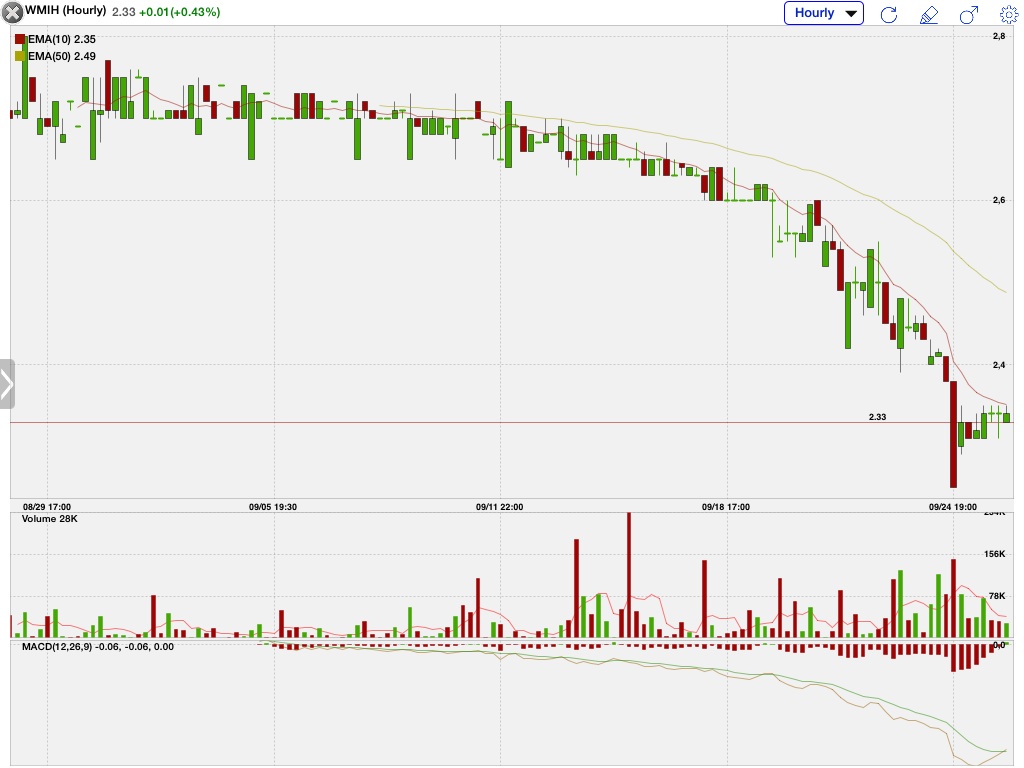Click the 2,8 price axis label
Viewport: 1024px width, 768px height.
pyautogui.click(x=999, y=37)
